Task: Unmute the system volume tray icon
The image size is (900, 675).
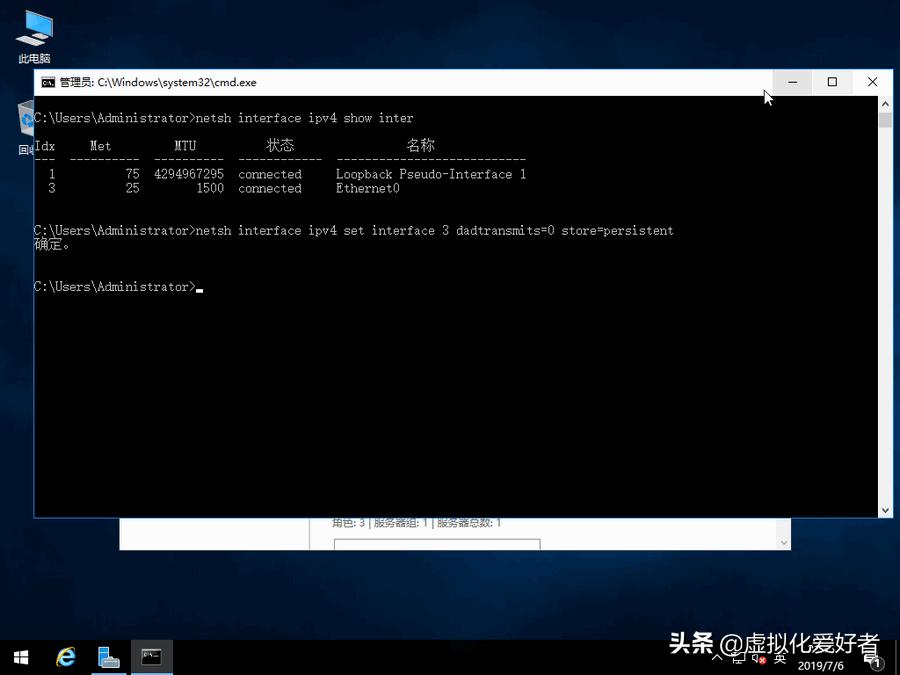Action: (x=758, y=660)
